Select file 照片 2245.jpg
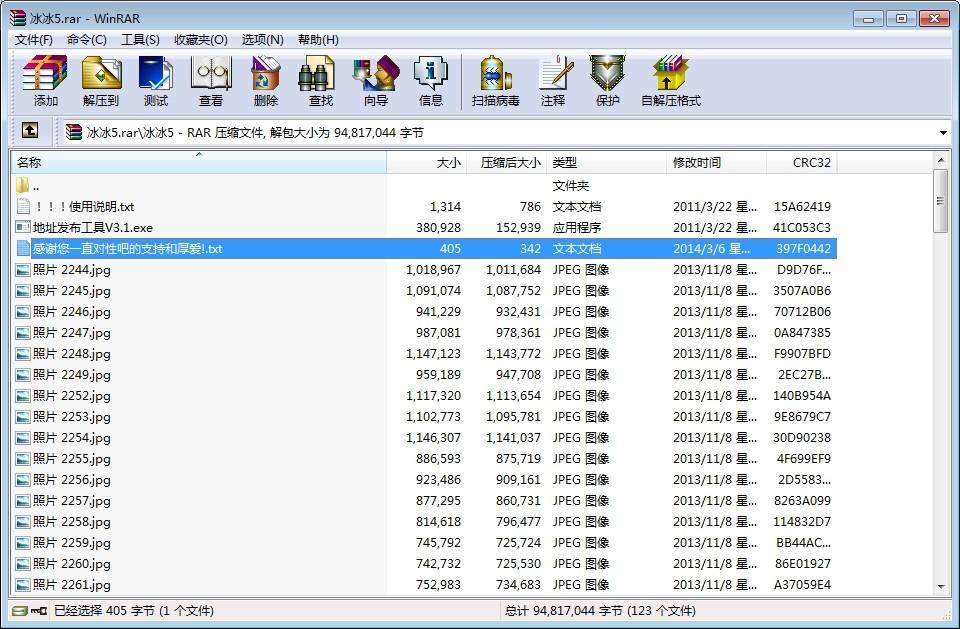Screen dimensions: 960x629 click(x=424, y=290)
